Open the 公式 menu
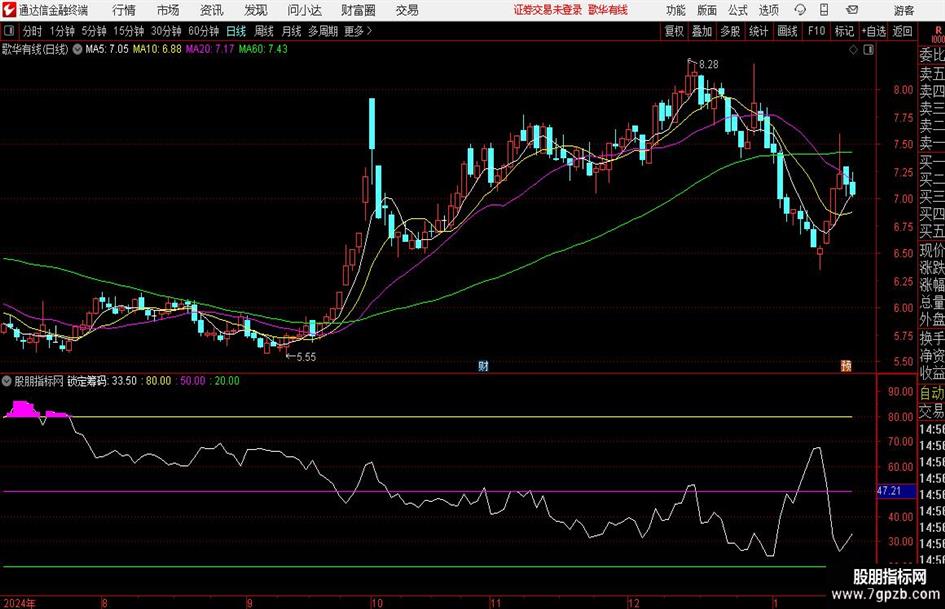Viewport: 945px width, 609px height. pos(738,10)
